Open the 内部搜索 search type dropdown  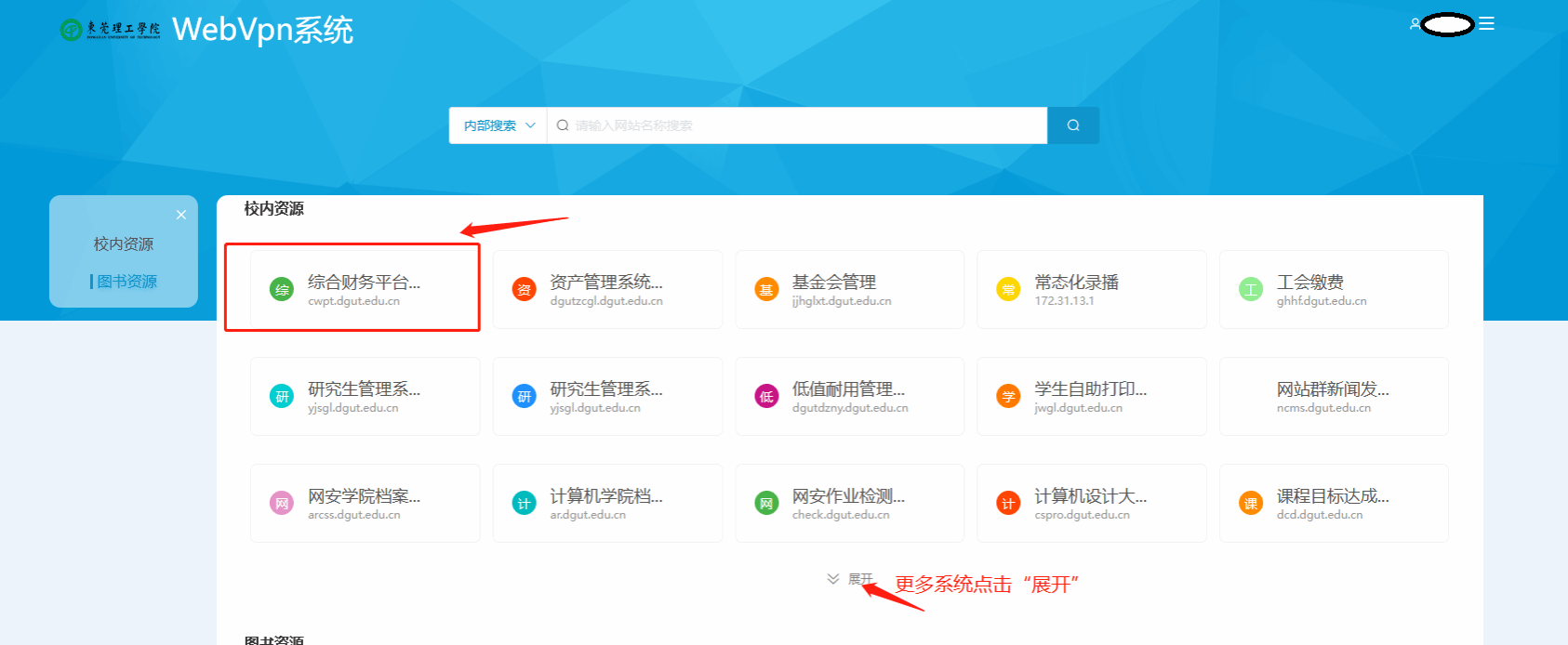tap(498, 125)
